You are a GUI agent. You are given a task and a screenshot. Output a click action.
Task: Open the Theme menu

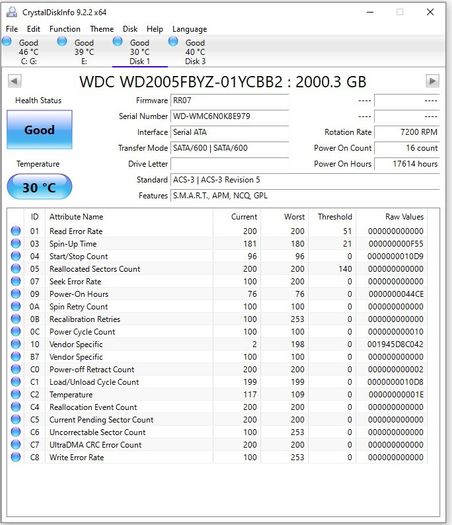102,29
